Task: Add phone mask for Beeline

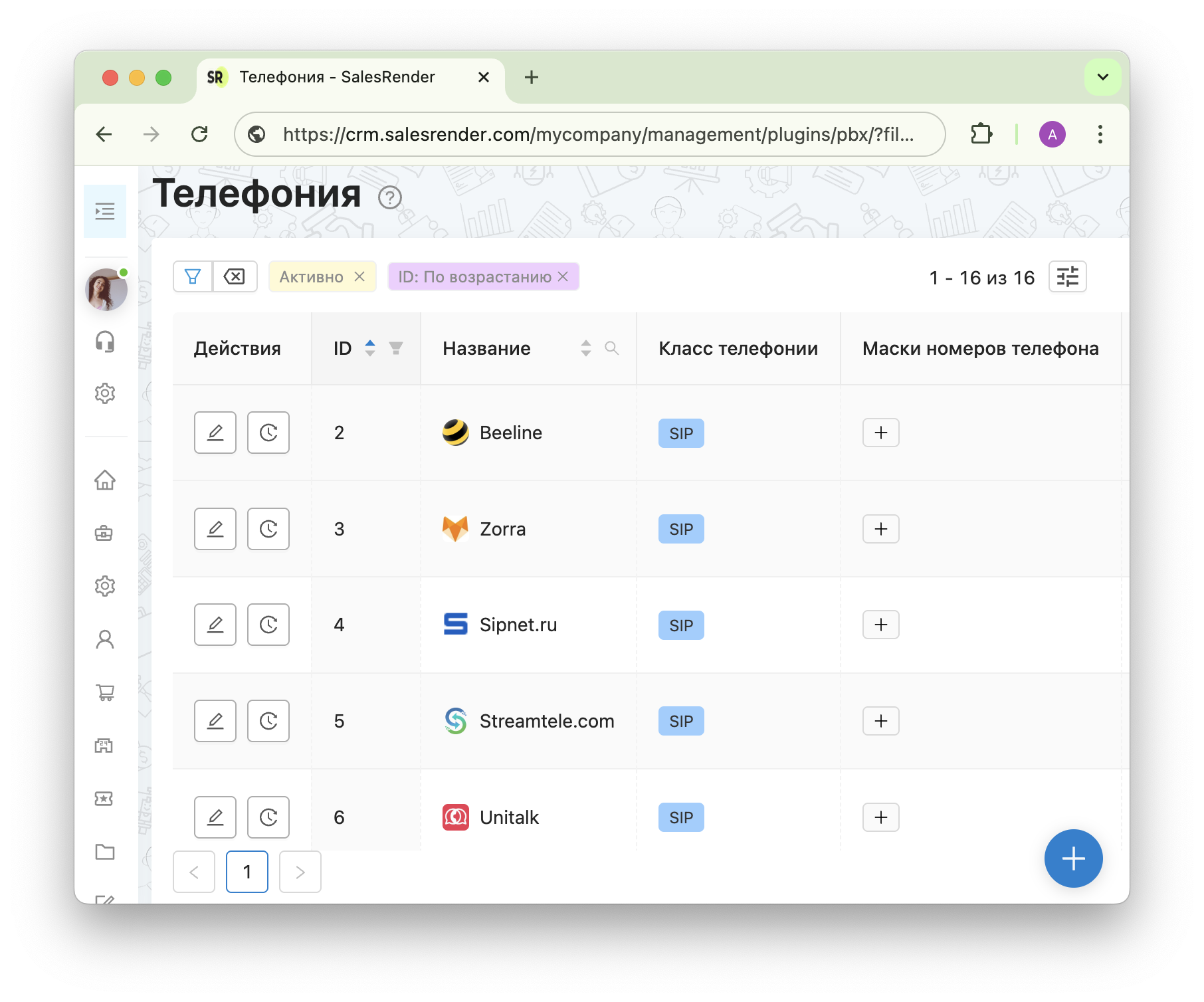Action: click(881, 433)
